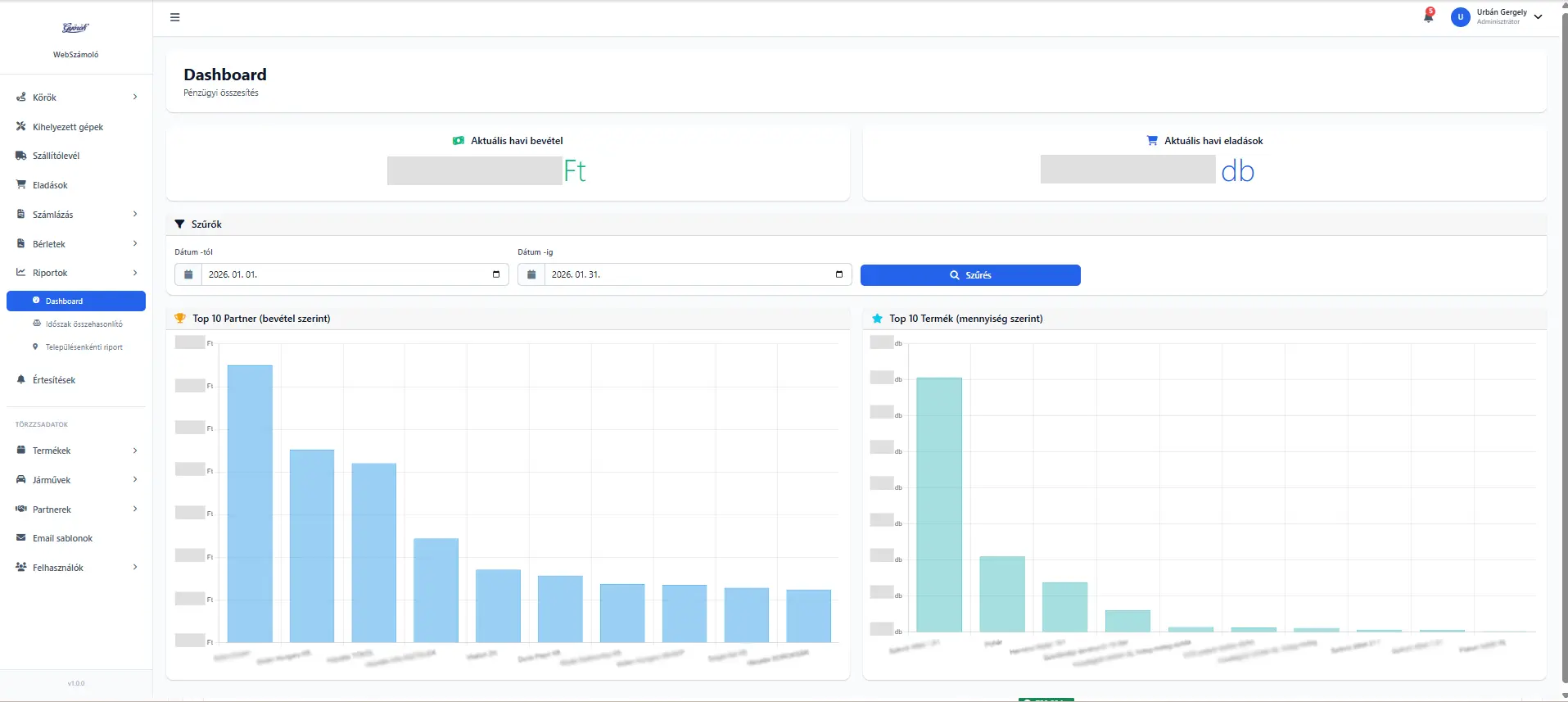This screenshot has height=702, width=1568.
Task: Open Email sablonok page
Action: pos(62,538)
